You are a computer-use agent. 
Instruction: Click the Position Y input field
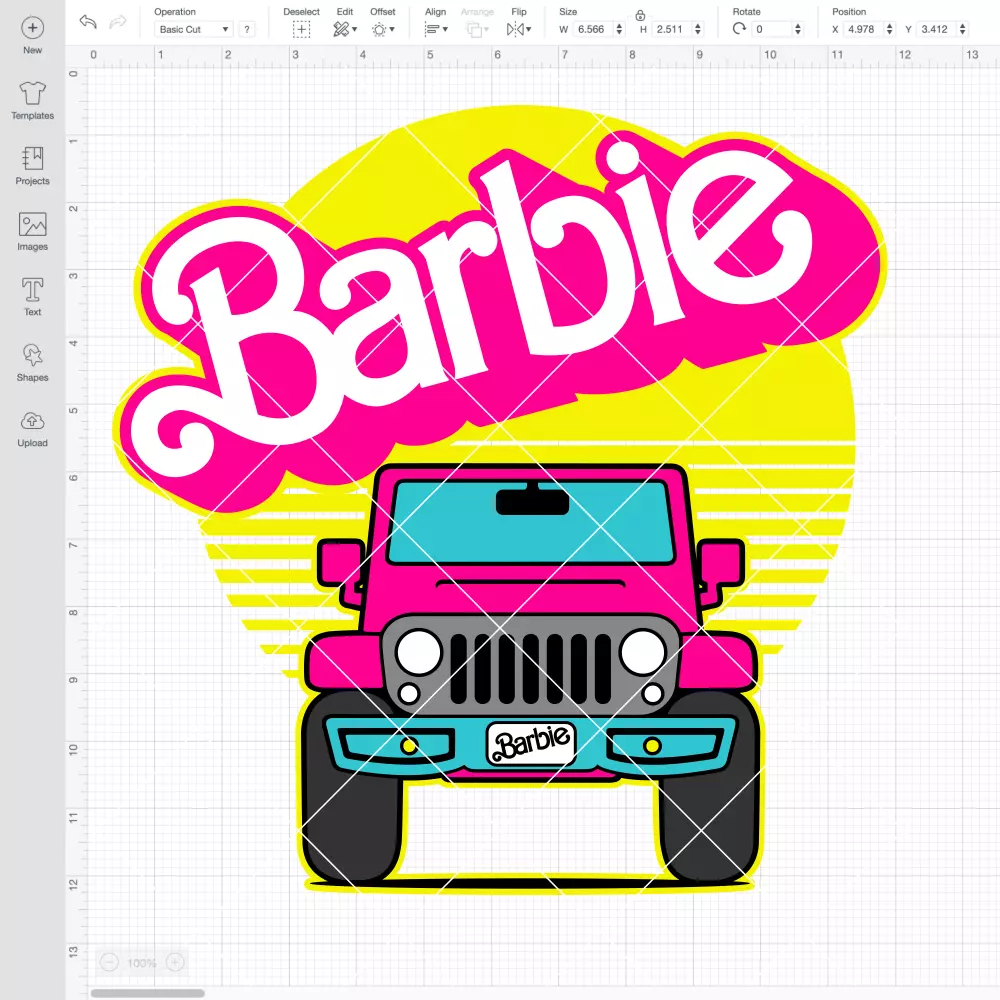coord(937,29)
